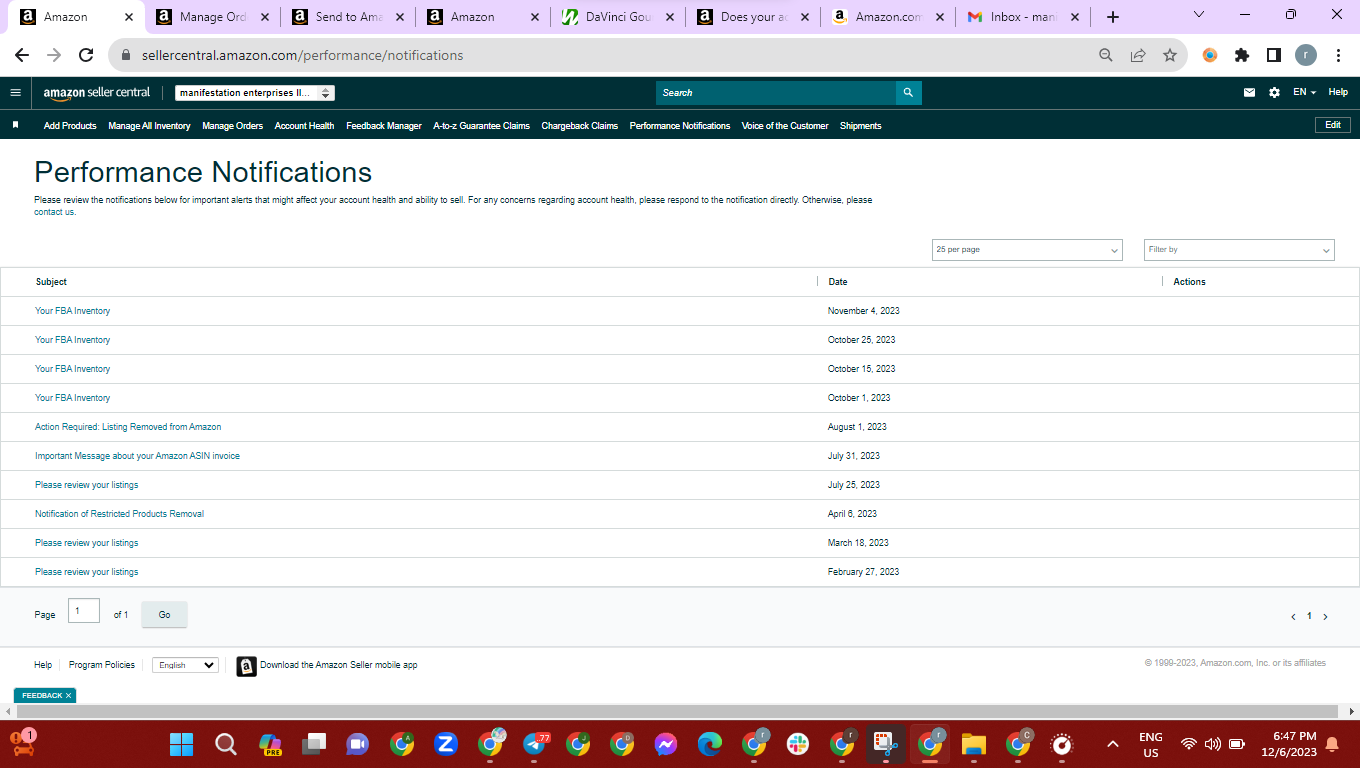
Task: Switch to the DaVinci browser tab
Action: pos(618,17)
